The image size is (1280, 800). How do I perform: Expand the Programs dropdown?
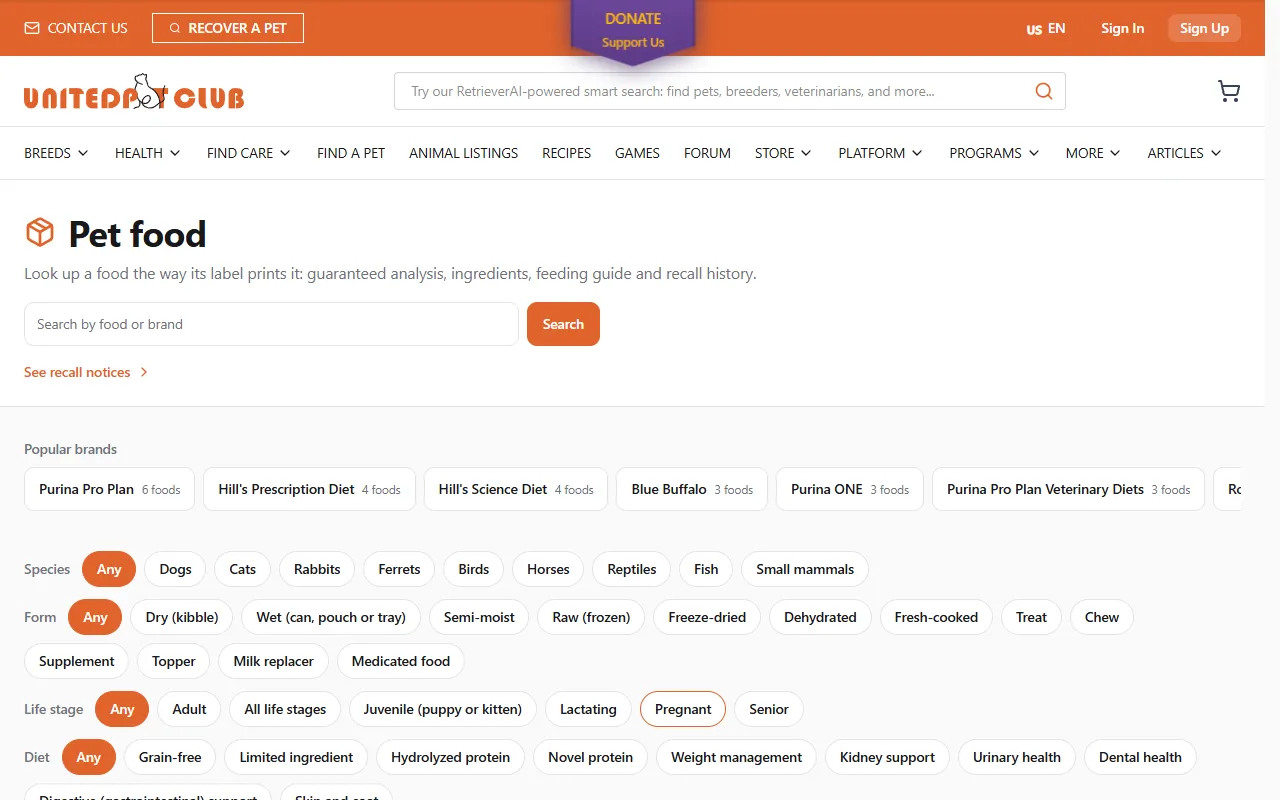[x=995, y=153]
